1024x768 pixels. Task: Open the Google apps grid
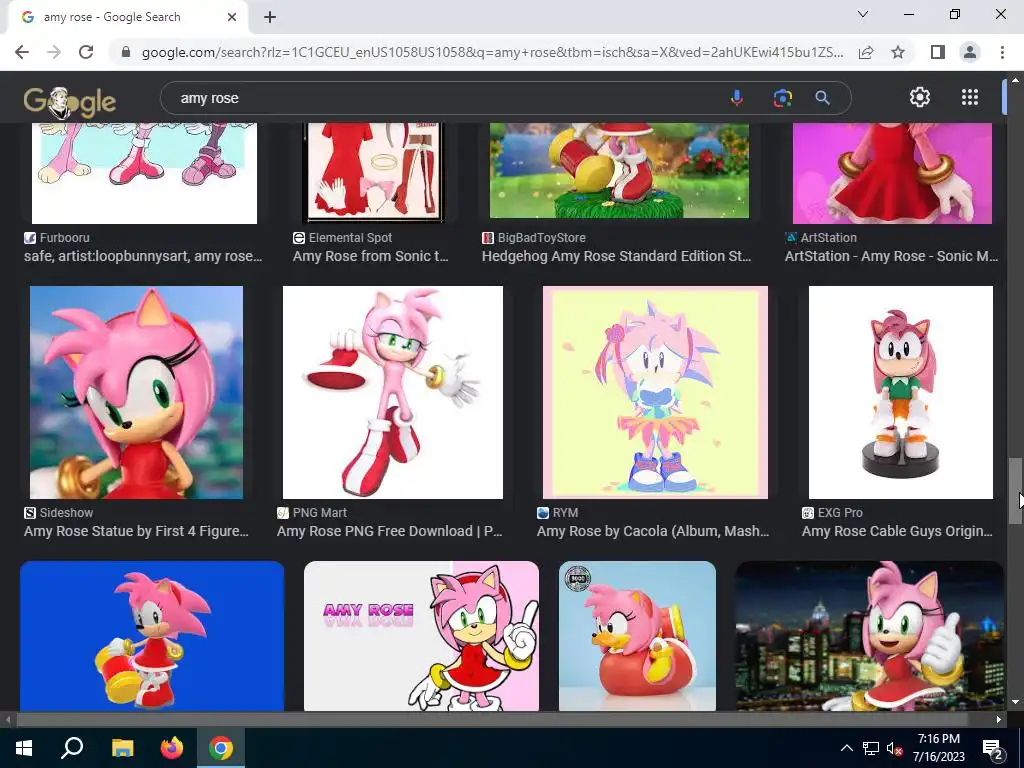[970, 97]
